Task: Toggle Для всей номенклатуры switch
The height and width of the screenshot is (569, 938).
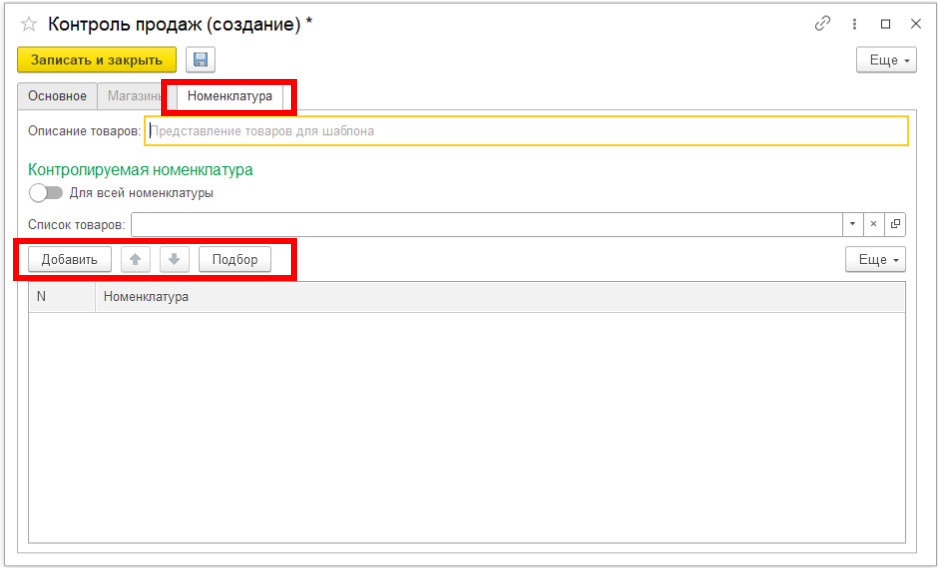Action: click(46, 193)
